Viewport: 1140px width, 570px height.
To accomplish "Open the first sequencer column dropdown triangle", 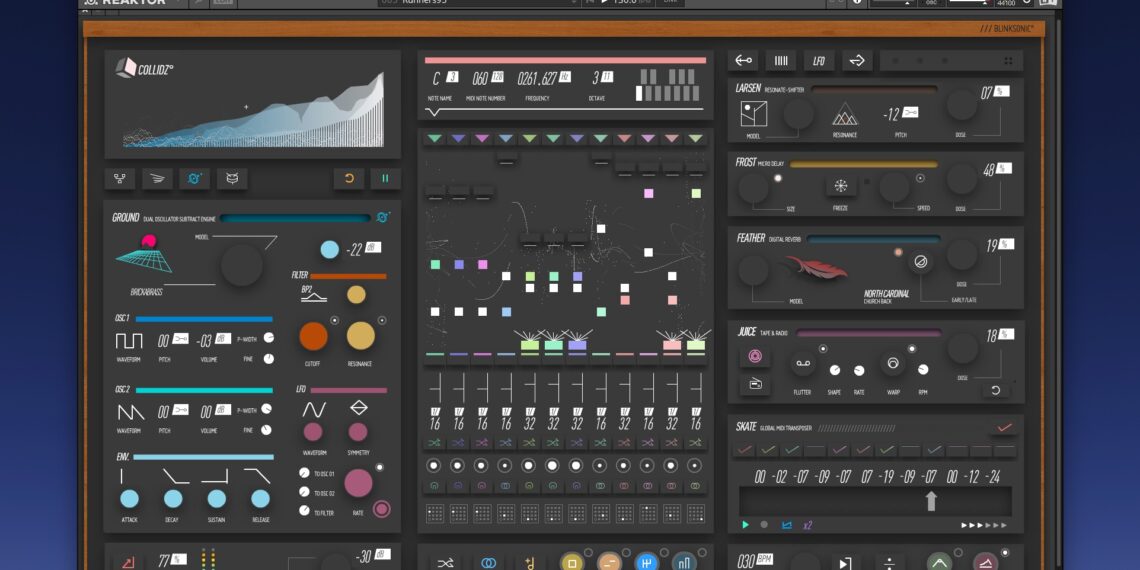I will (x=434, y=139).
